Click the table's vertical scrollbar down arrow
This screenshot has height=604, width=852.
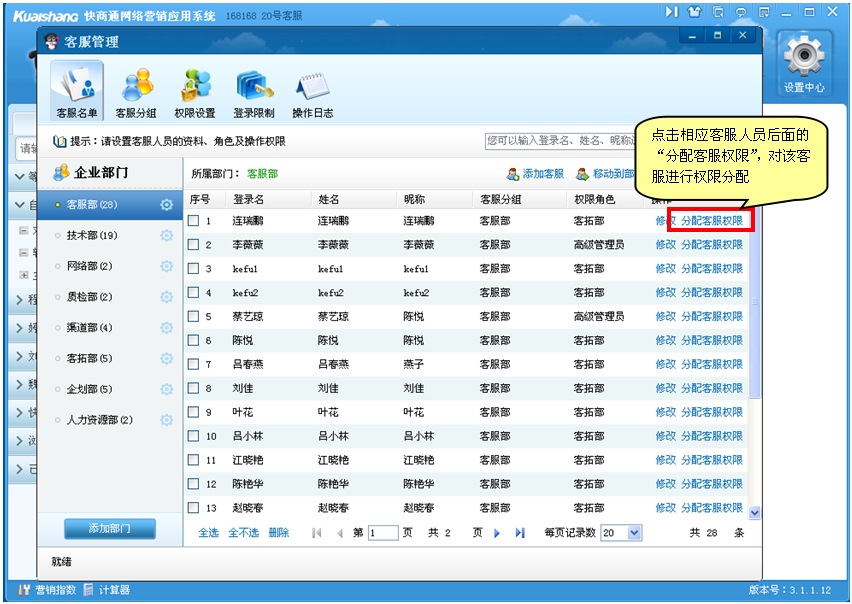pos(754,512)
